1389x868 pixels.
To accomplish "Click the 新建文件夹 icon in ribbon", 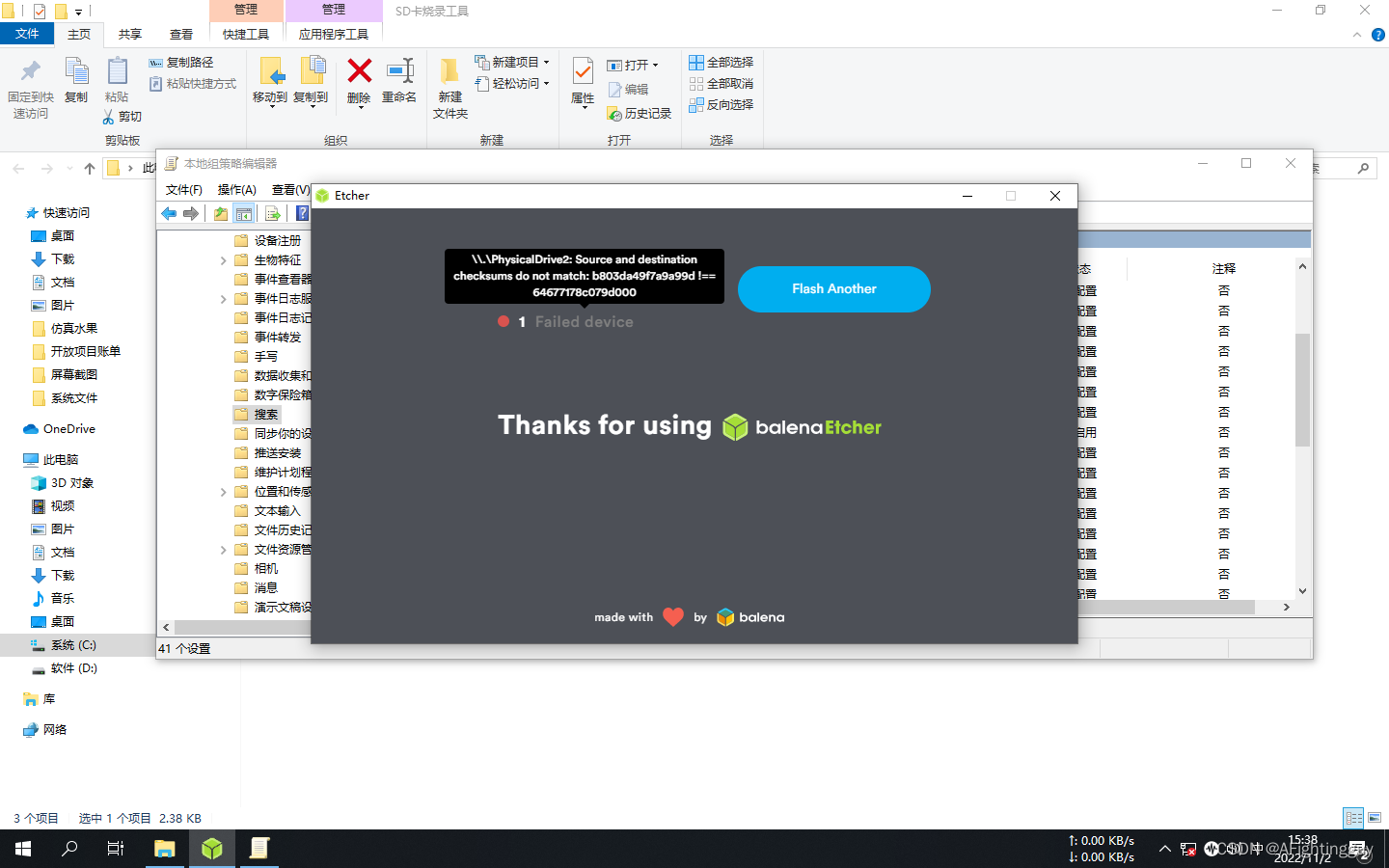I will coord(450,71).
